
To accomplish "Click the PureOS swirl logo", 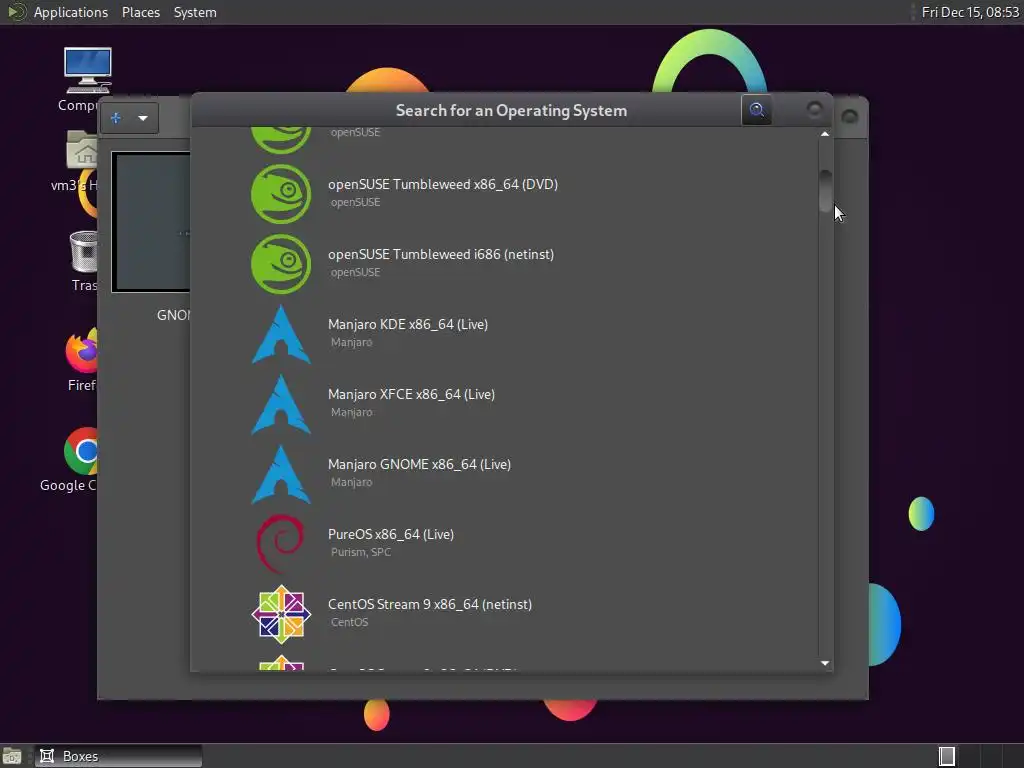I will coord(281,544).
